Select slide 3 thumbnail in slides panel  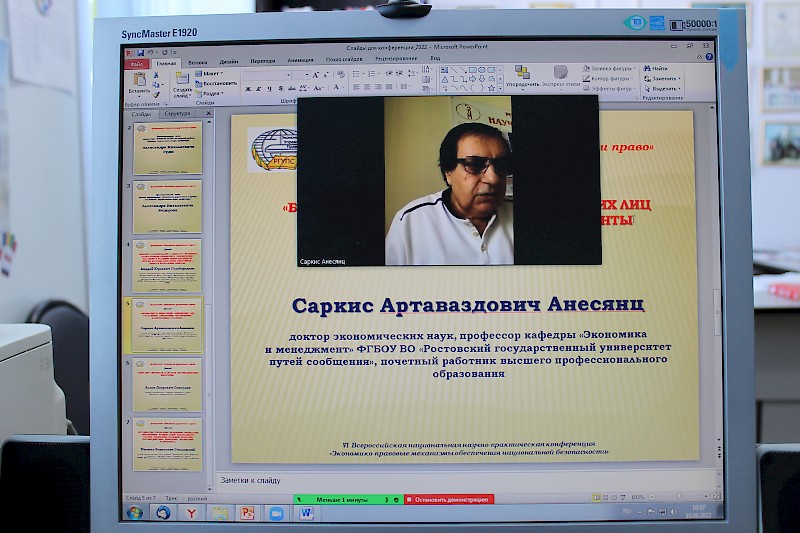[x=167, y=265]
